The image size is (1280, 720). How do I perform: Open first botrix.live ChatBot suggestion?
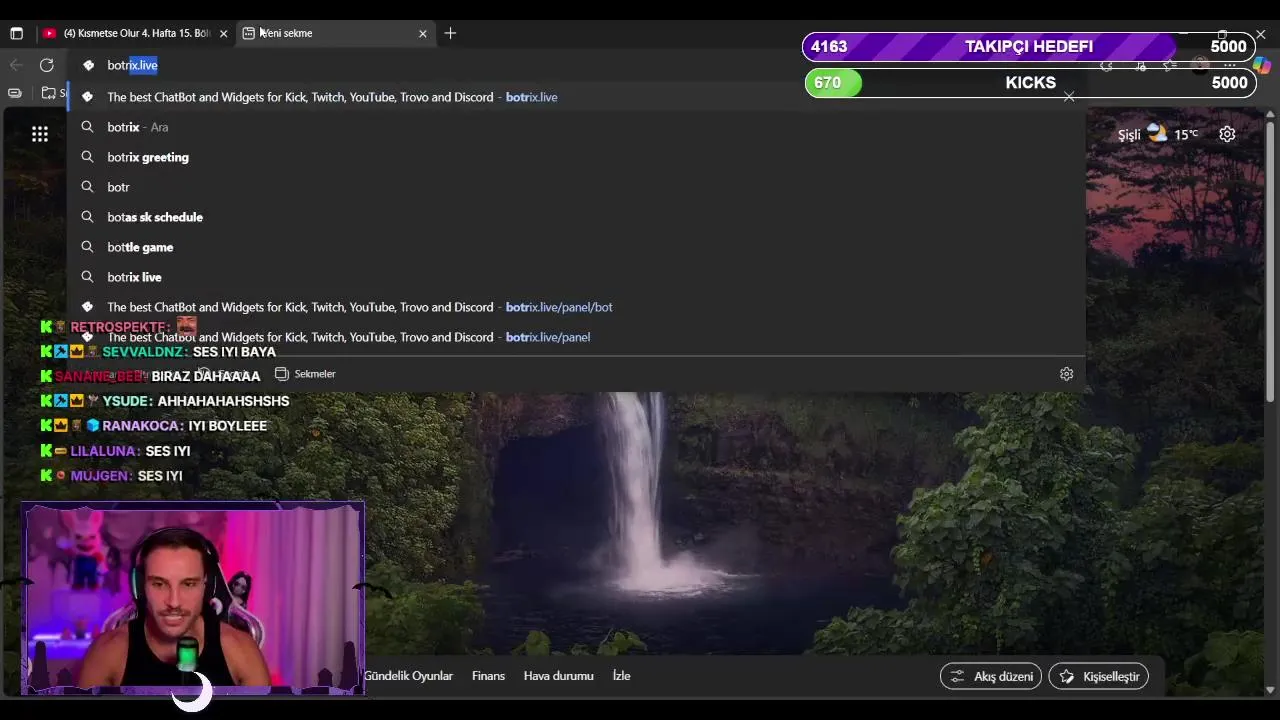click(576, 97)
